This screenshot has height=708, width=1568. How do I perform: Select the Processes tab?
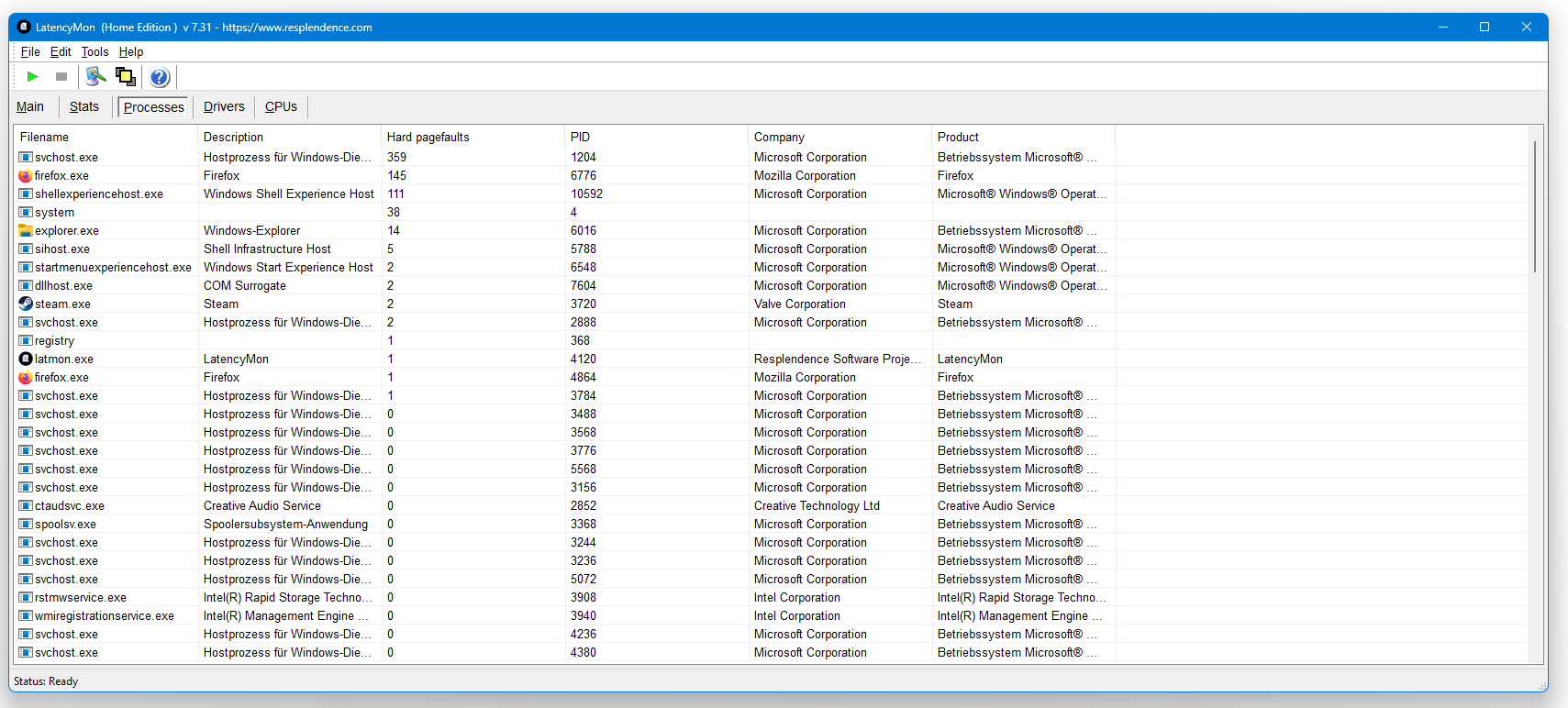point(154,107)
